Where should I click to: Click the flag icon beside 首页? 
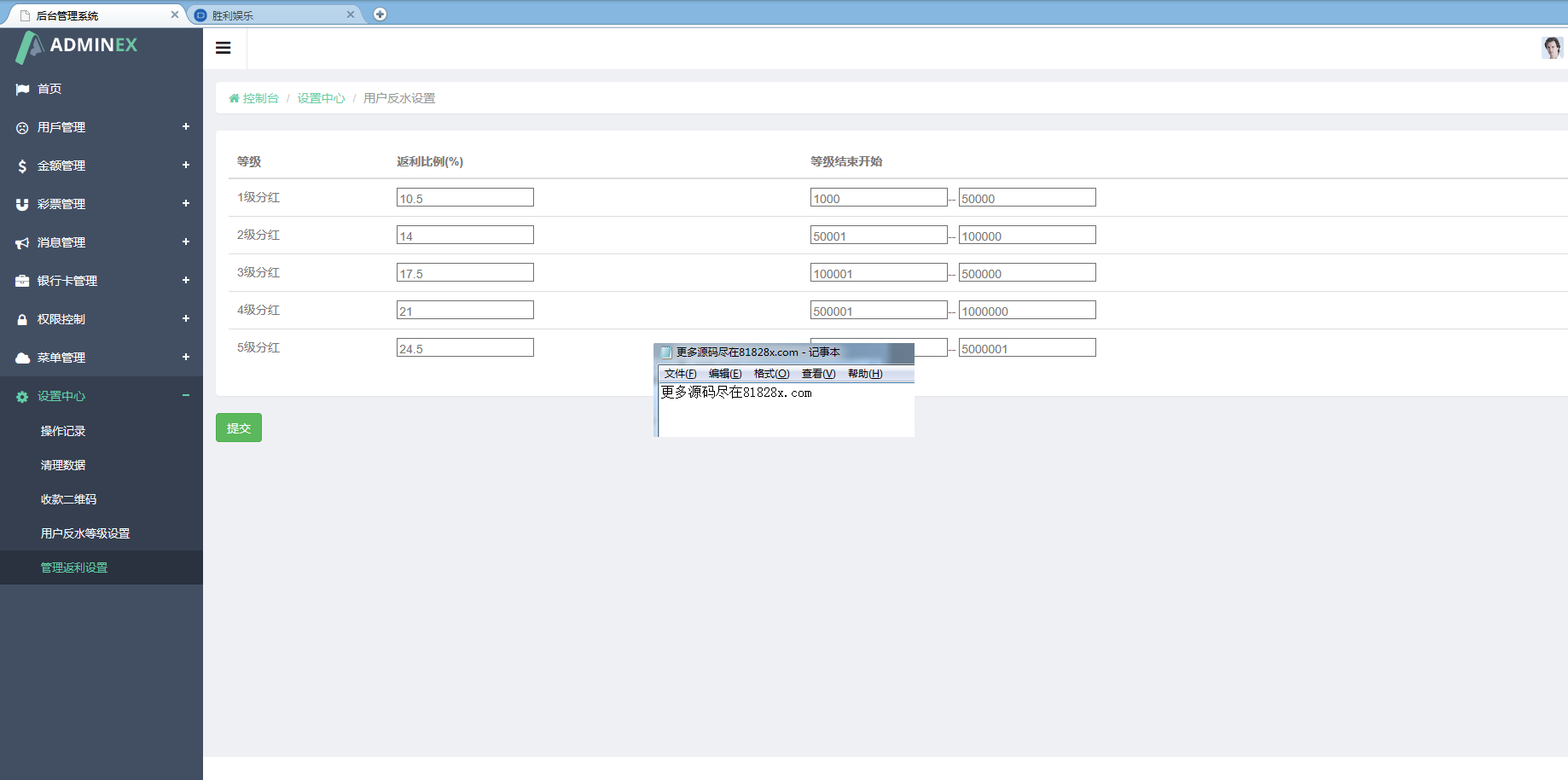tap(22, 90)
